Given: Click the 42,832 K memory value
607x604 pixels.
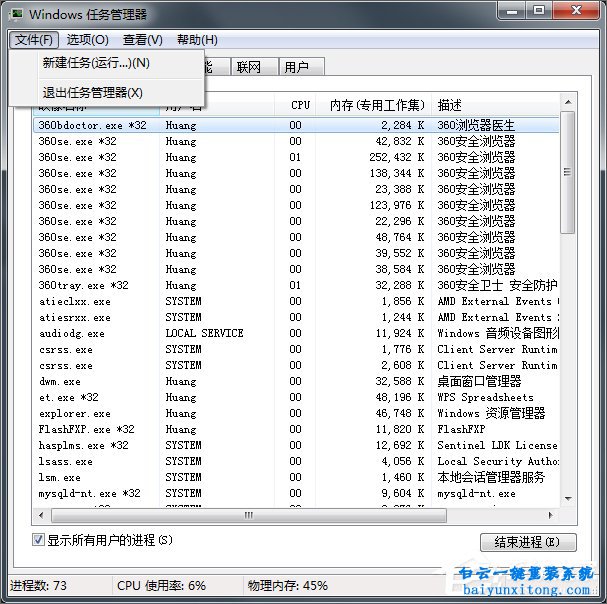Looking at the screenshot, I should [400, 141].
